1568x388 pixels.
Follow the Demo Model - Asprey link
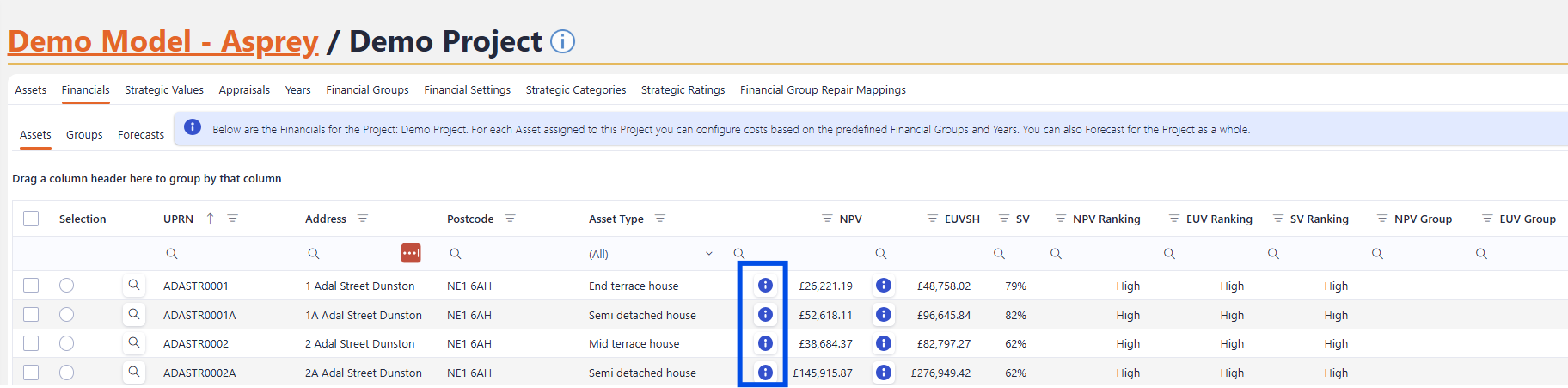coord(163,41)
